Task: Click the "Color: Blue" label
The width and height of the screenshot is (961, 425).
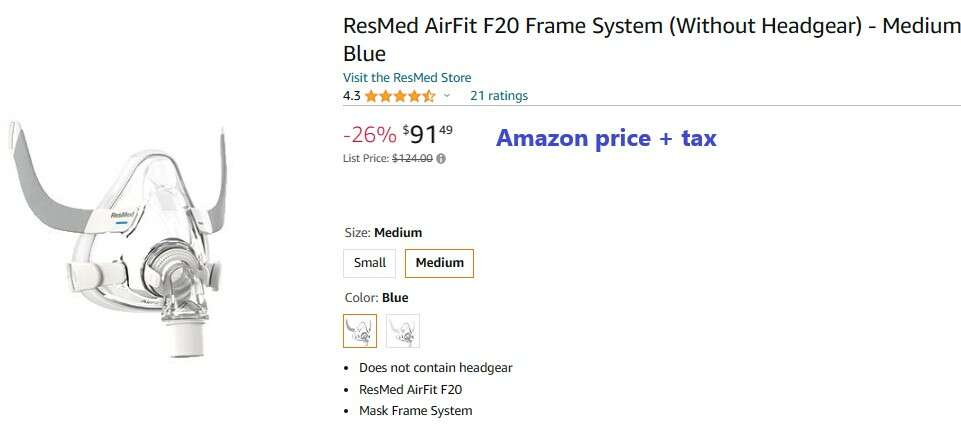Action: (375, 297)
